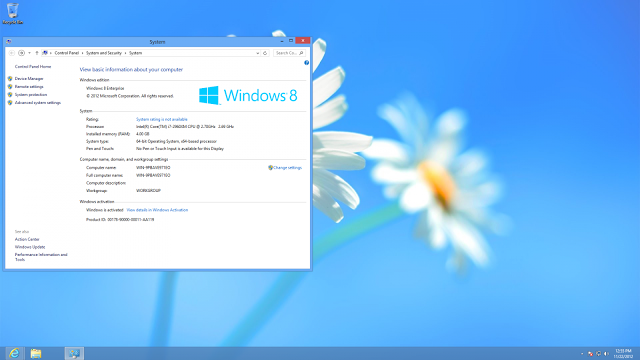
Task: Click the blue help question mark icon
Action: pyautogui.click(x=307, y=62)
